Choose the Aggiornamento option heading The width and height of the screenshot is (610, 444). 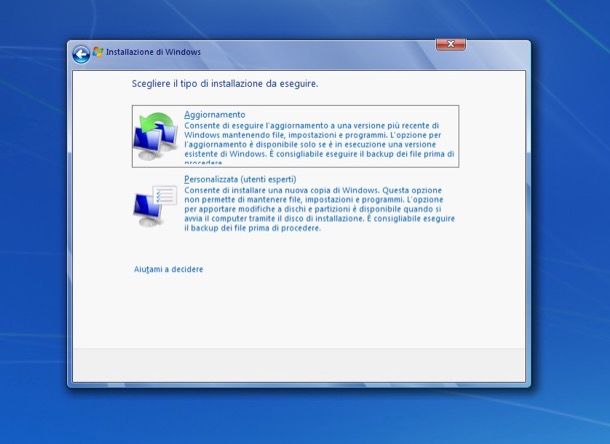click(215, 115)
